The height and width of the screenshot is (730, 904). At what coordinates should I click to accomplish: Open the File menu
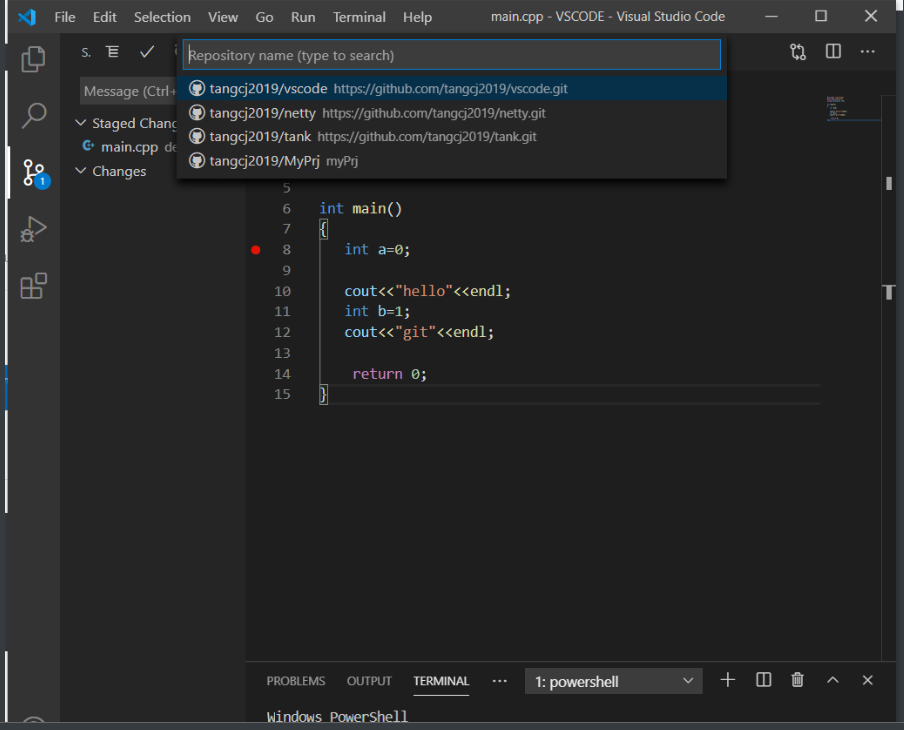point(65,17)
